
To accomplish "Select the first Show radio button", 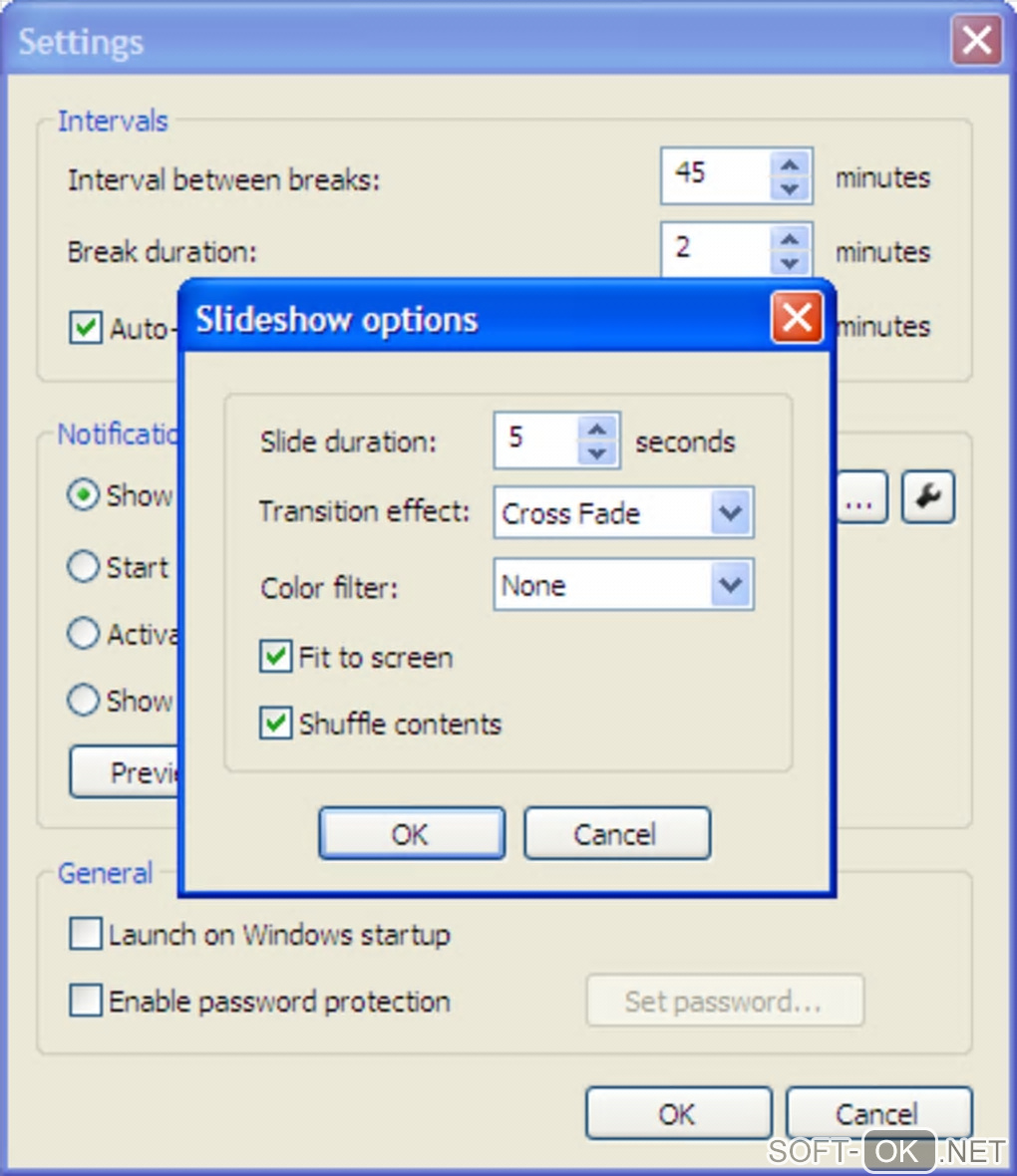I will click(84, 495).
